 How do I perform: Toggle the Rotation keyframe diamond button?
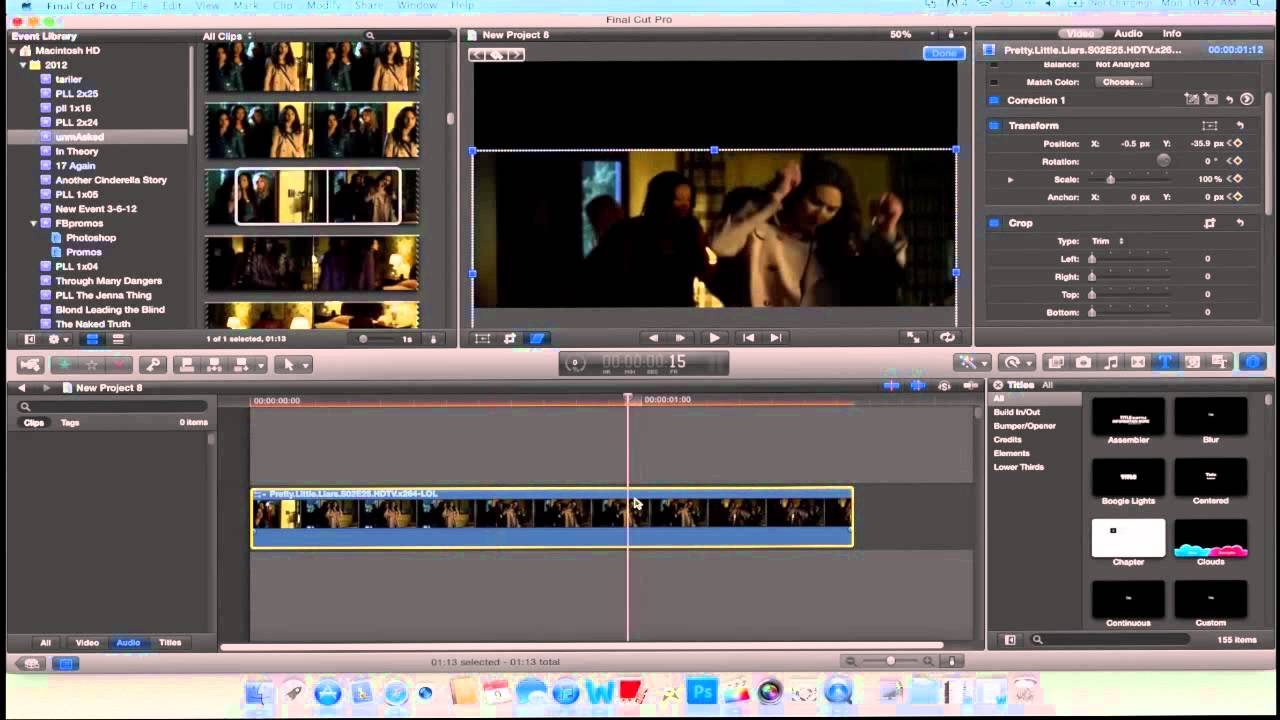pos(1237,161)
